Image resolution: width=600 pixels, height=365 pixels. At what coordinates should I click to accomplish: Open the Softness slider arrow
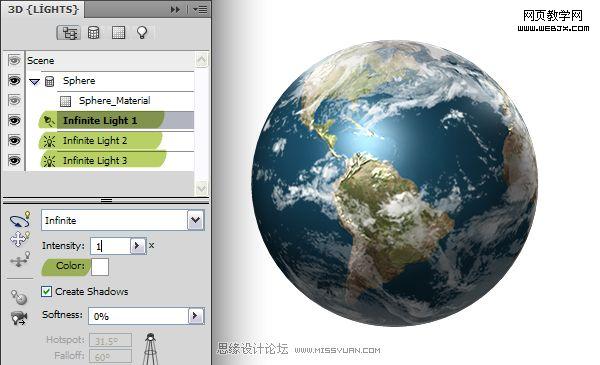pyautogui.click(x=196, y=316)
